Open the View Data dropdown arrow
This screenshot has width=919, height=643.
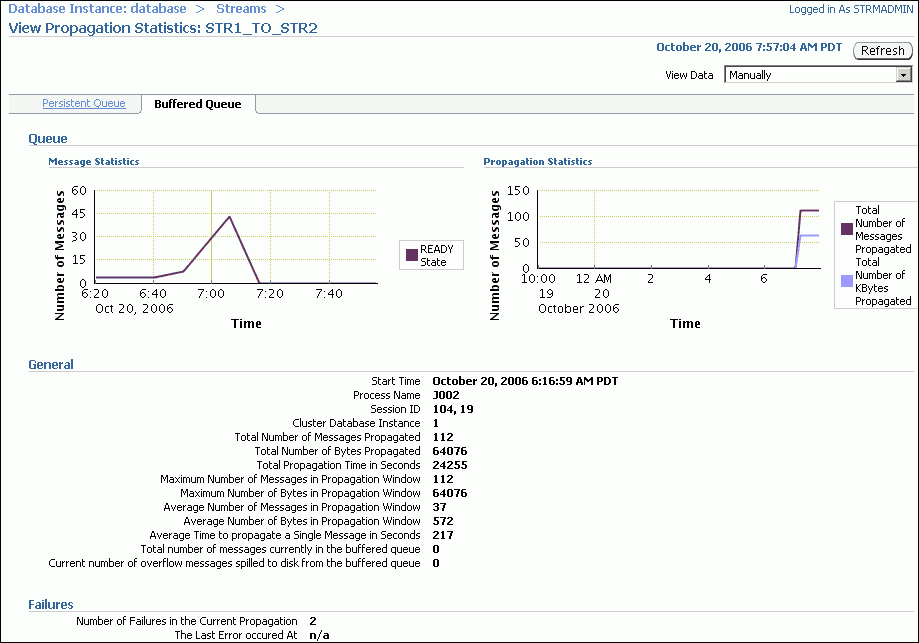[904, 73]
